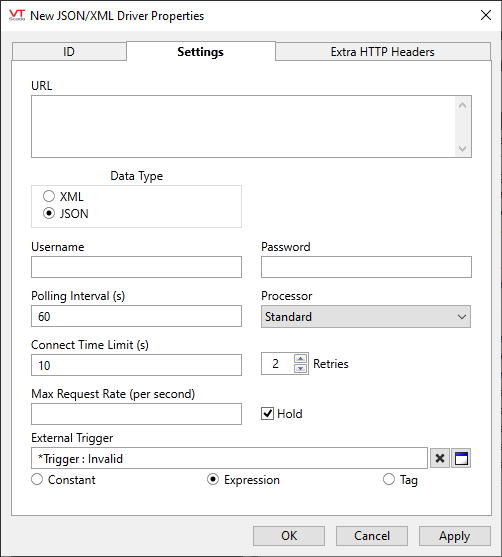
Task: Confirm with the OK button
Action: (x=289, y=536)
